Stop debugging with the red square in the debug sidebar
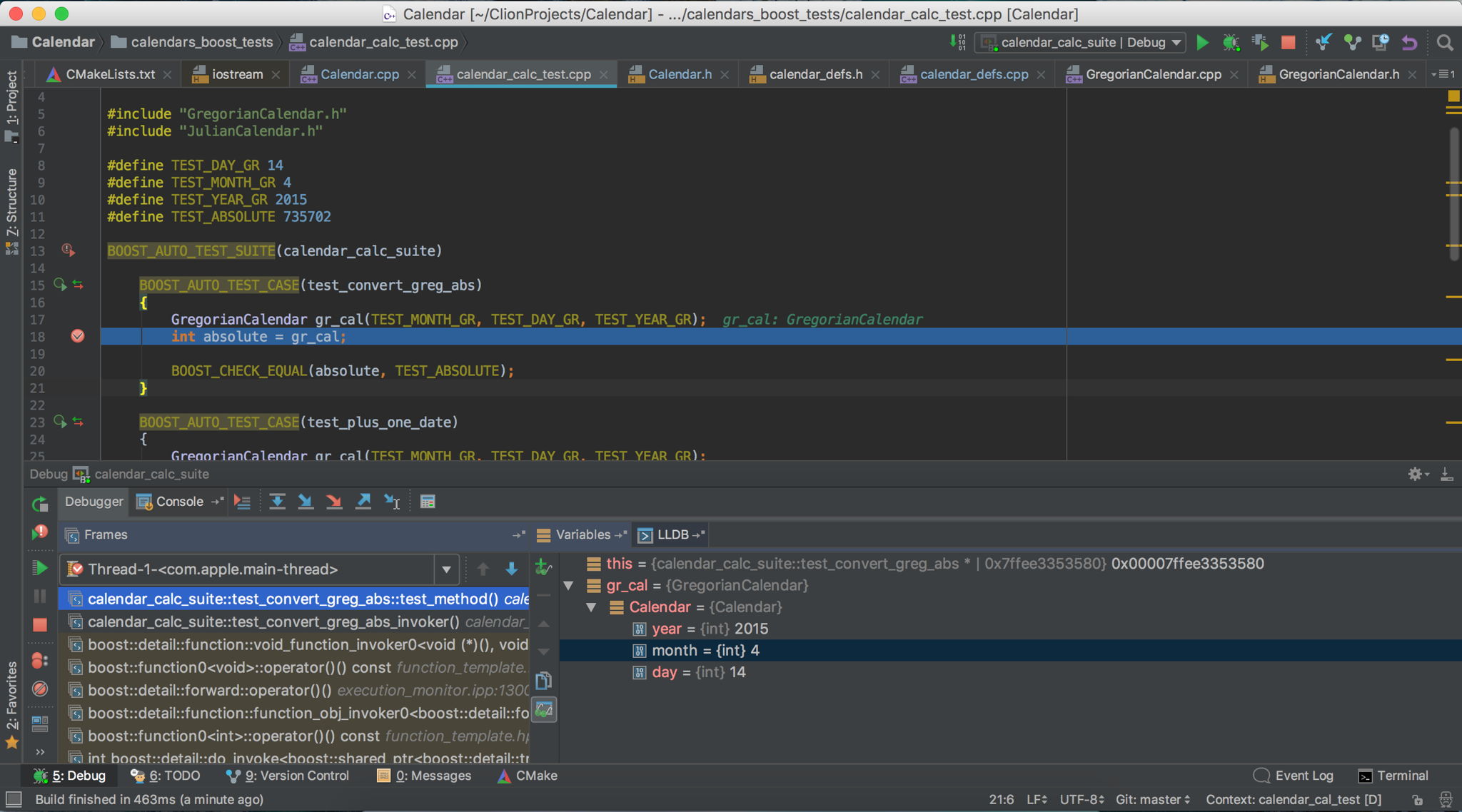The image size is (1462, 812). (x=40, y=624)
